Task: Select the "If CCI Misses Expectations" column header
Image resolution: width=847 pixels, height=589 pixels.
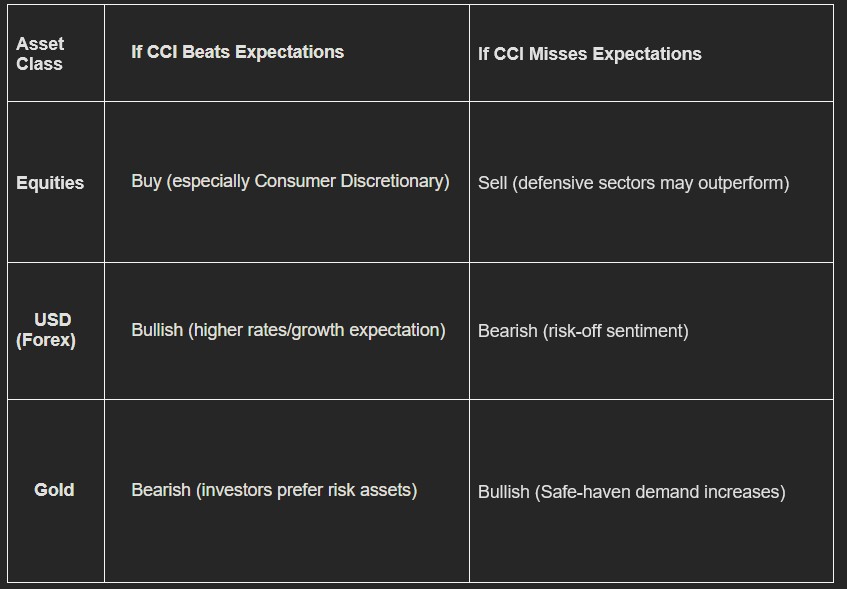Action: pyautogui.click(x=589, y=54)
